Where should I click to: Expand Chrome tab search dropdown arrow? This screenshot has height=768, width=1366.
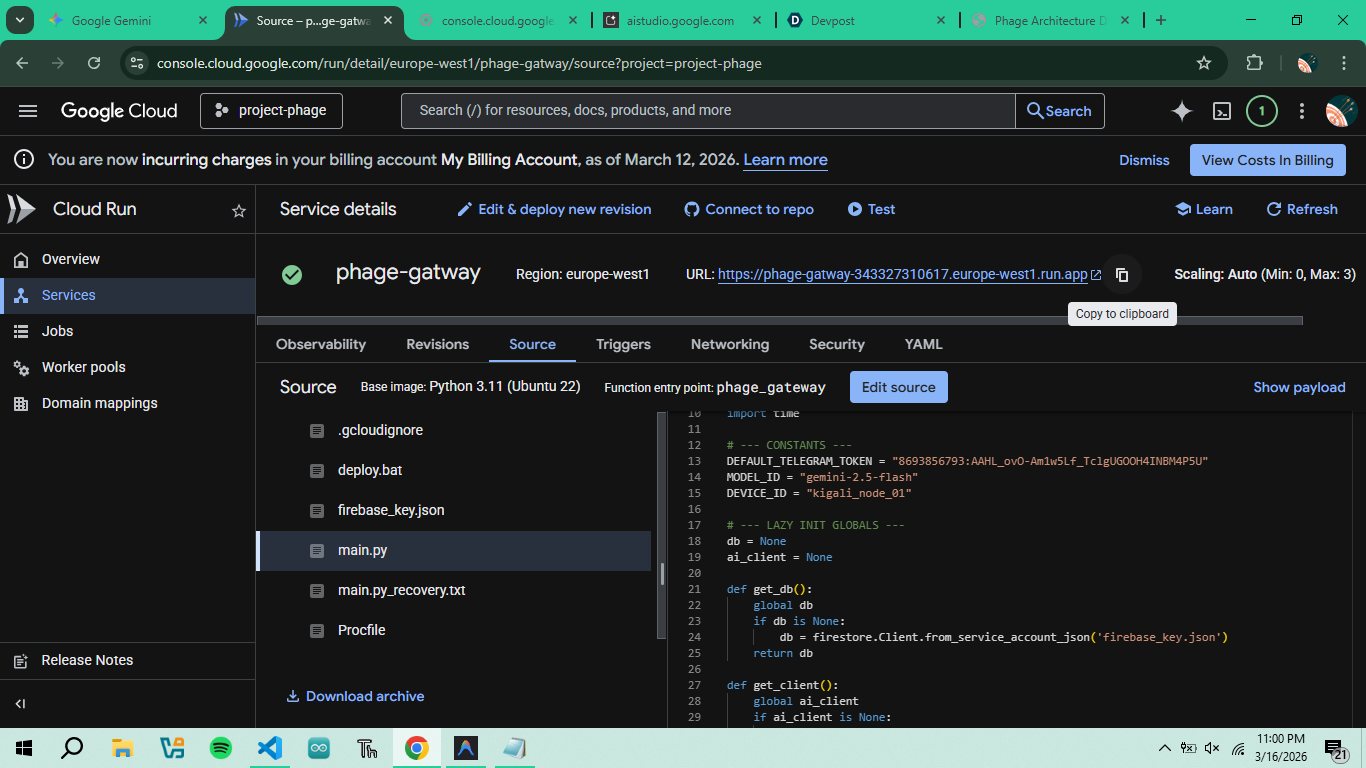[19, 20]
